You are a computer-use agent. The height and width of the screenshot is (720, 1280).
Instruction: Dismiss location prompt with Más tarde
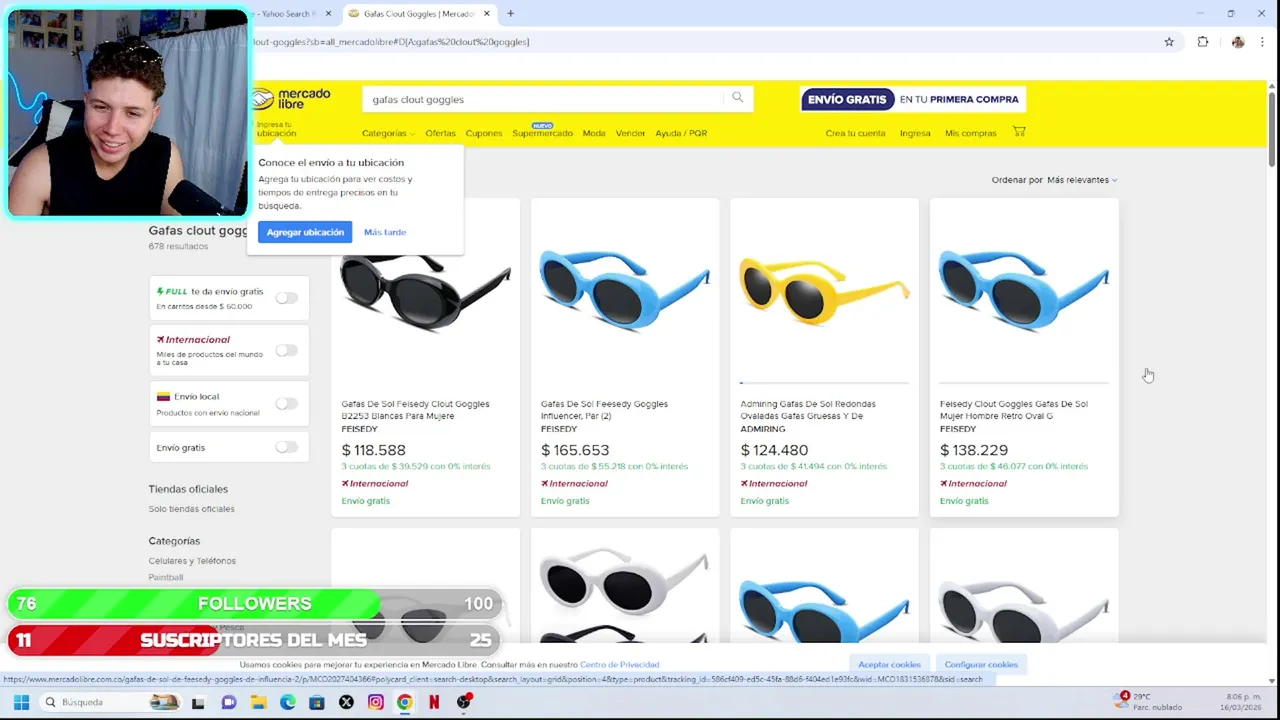pos(385,232)
